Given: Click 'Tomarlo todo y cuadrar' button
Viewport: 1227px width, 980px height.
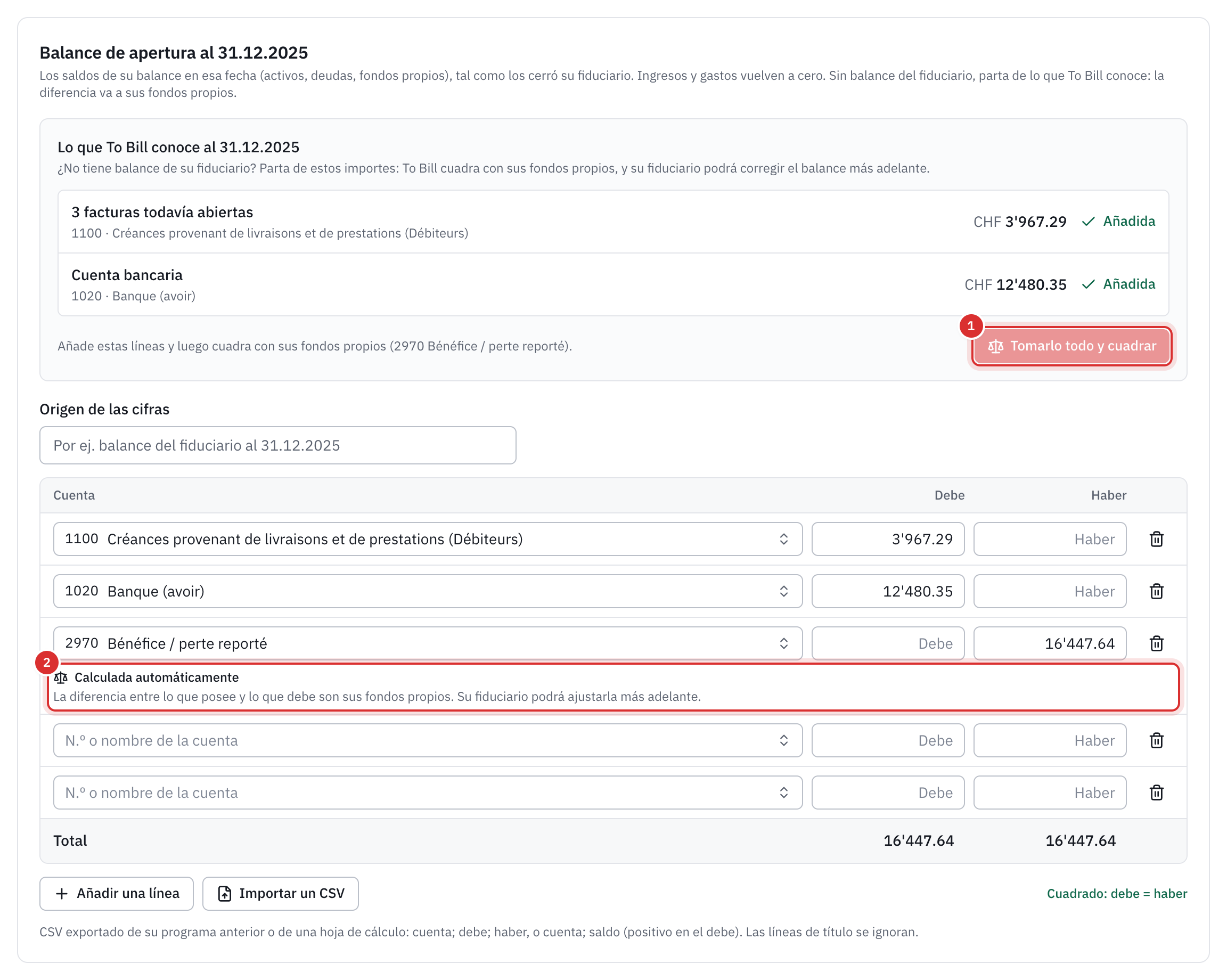Looking at the screenshot, I should [1071, 346].
